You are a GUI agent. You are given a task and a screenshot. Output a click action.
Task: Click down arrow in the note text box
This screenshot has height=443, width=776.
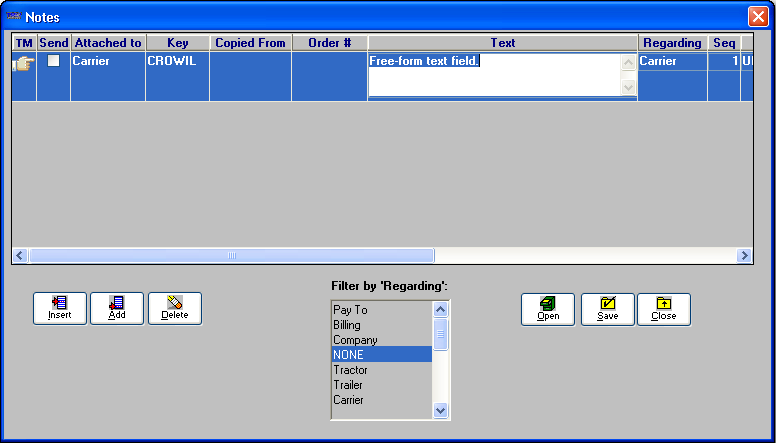click(x=629, y=88)
